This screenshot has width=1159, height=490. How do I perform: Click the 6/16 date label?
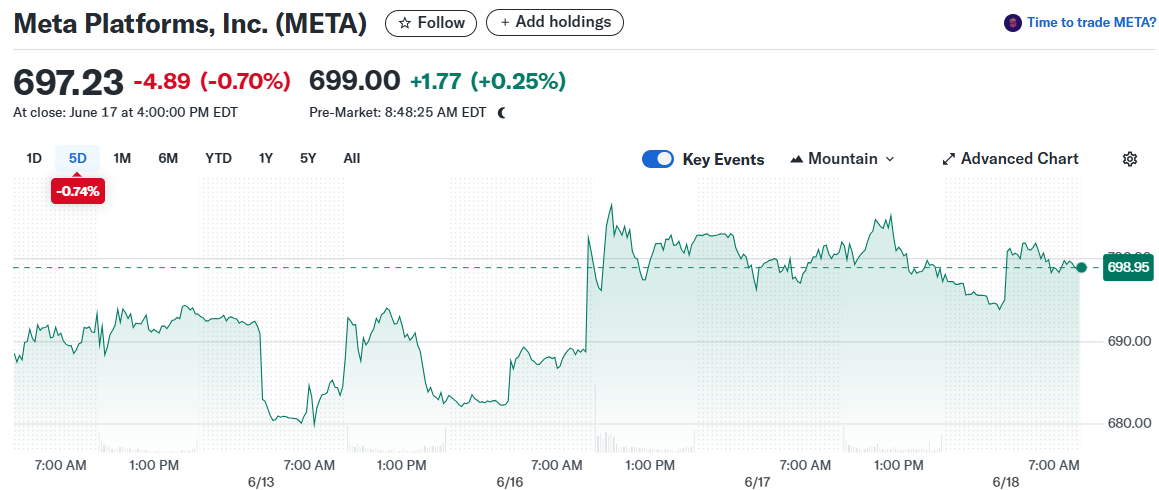point(510,482)
